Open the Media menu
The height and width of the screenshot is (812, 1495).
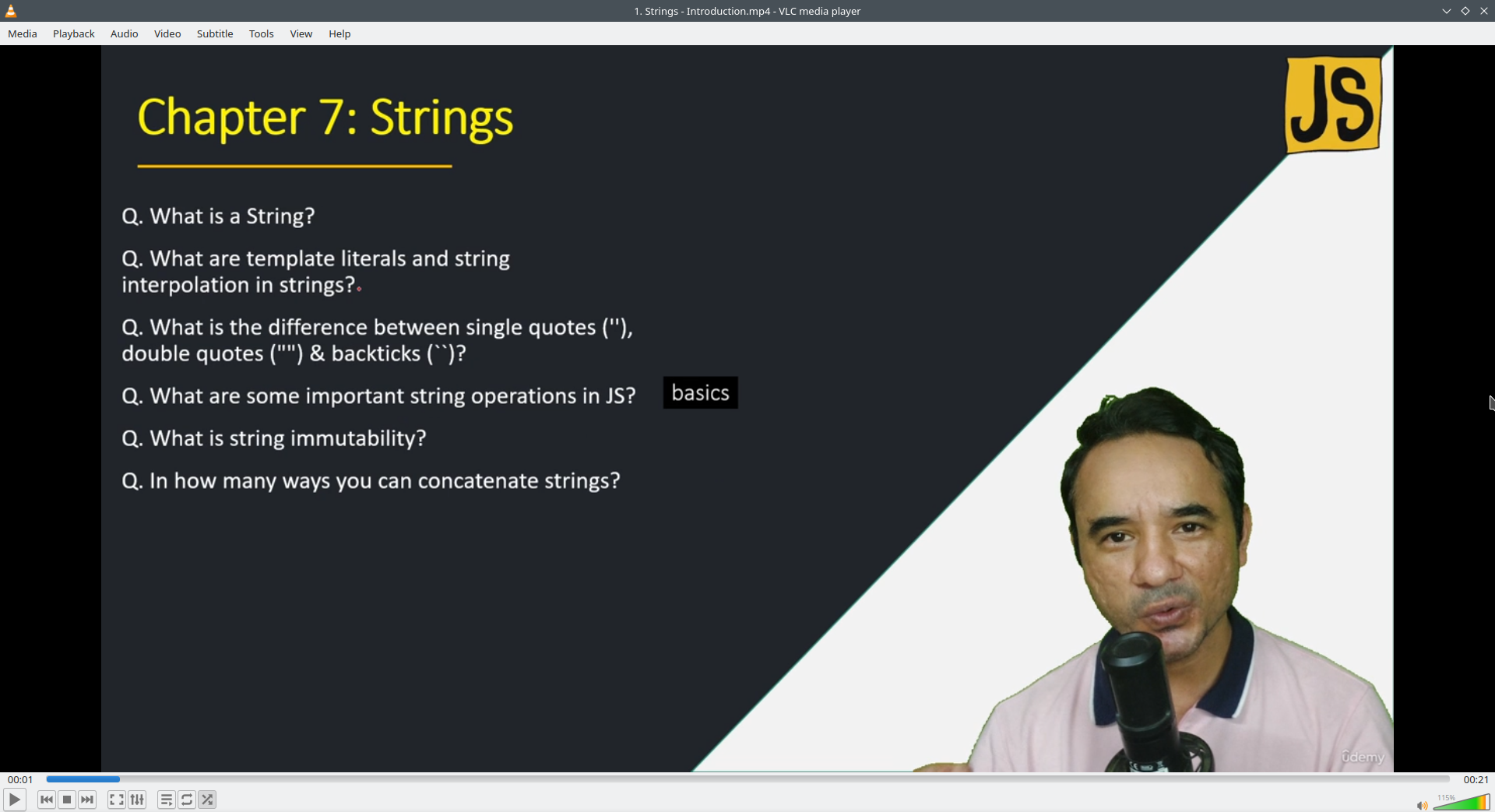(x=23, y=33)
